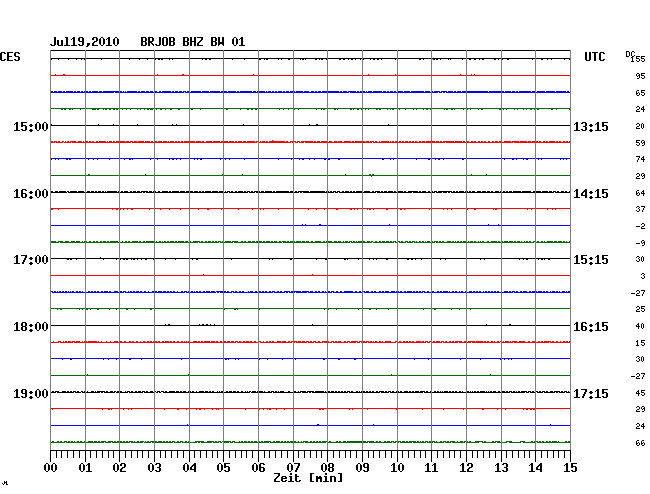Select the "CES" timezone label
The image size is (650, 494).
coord(10,57)
